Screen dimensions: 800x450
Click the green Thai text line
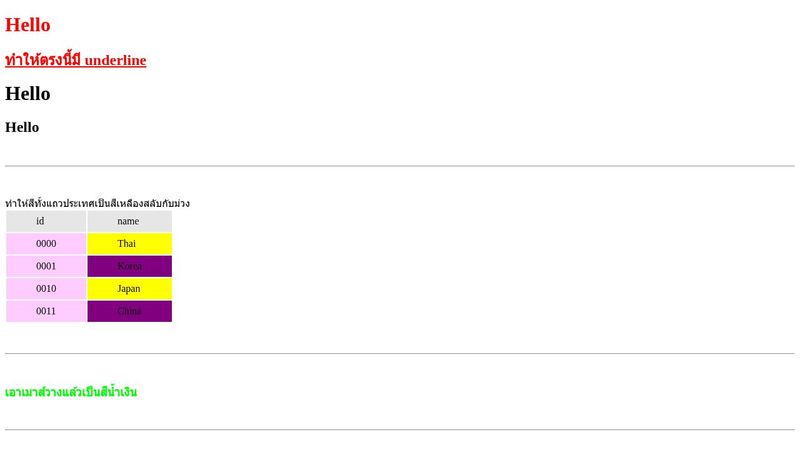[x=71, y=392]
